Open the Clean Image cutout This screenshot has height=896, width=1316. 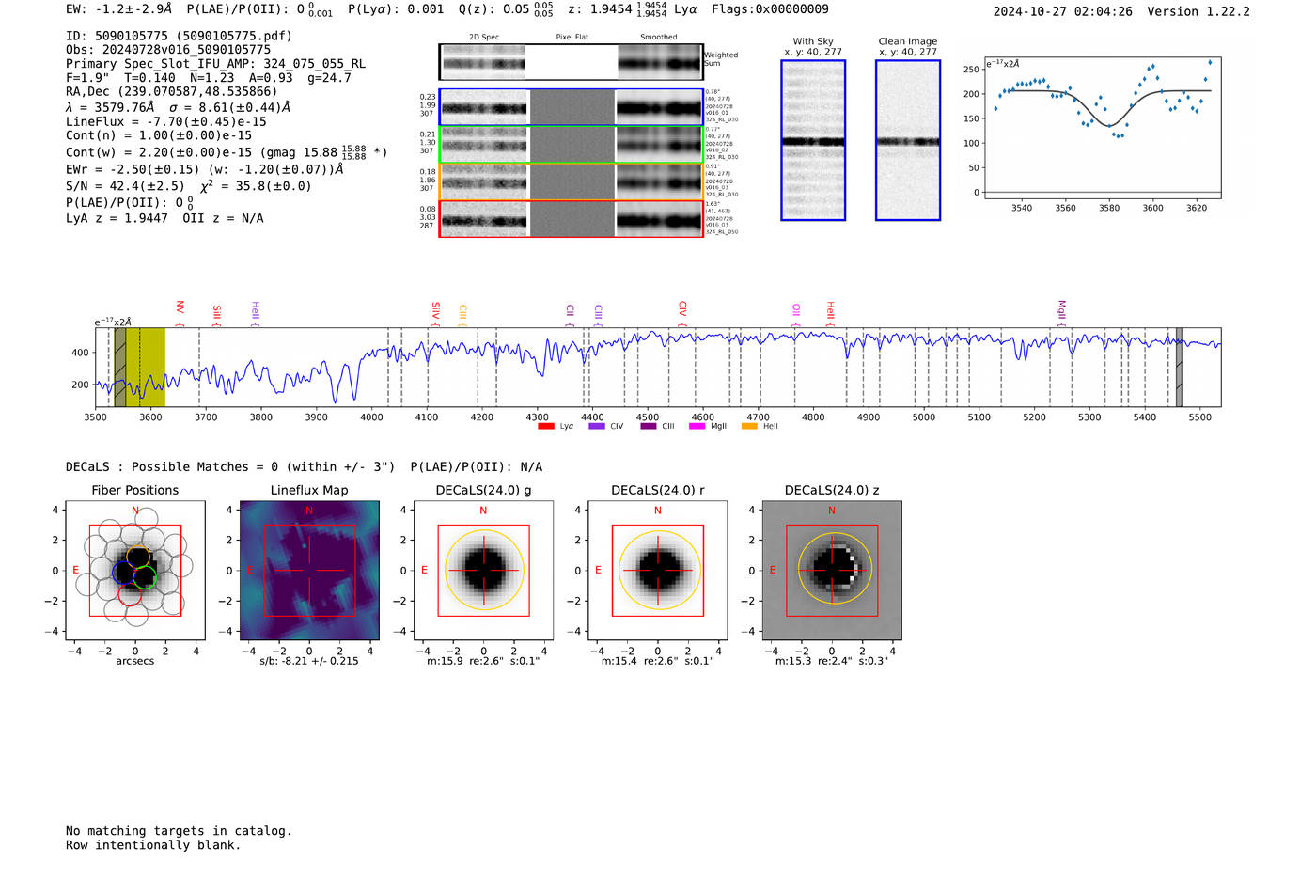pyautogui.click(x=908, y=140)
